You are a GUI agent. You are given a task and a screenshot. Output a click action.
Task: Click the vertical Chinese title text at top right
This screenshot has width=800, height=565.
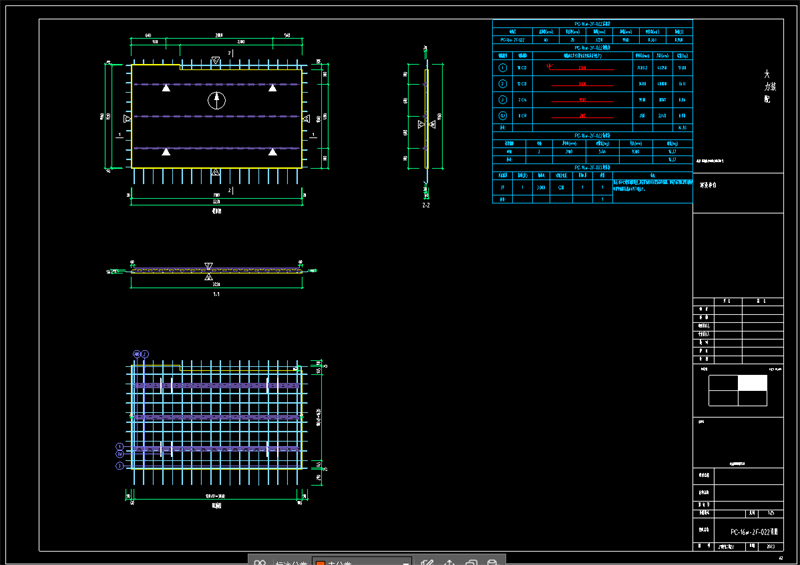point(769,86)
